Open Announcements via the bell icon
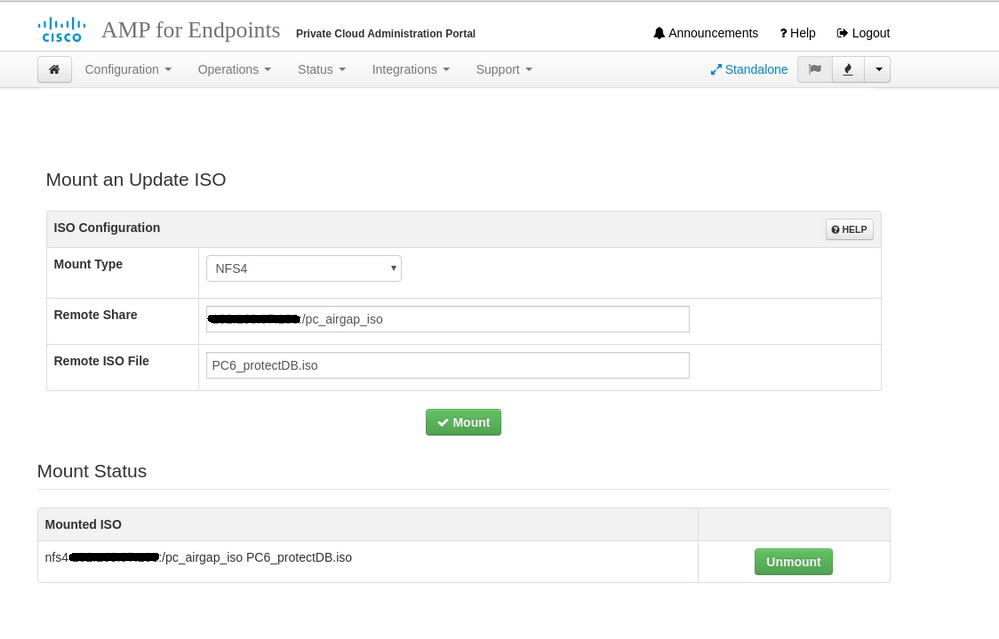Image resolution: width=999 pixels, height=639 pixels. (x=705, y=33)
